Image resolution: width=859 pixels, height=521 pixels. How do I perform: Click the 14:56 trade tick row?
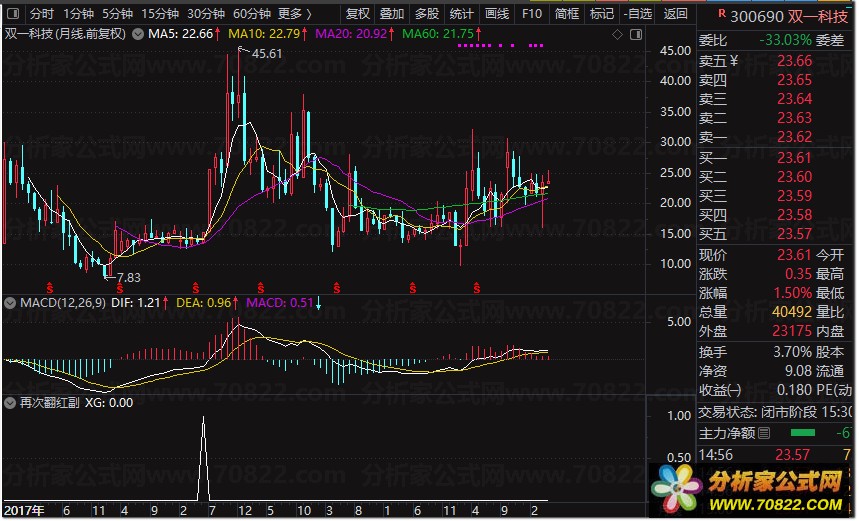pos(776,455)
